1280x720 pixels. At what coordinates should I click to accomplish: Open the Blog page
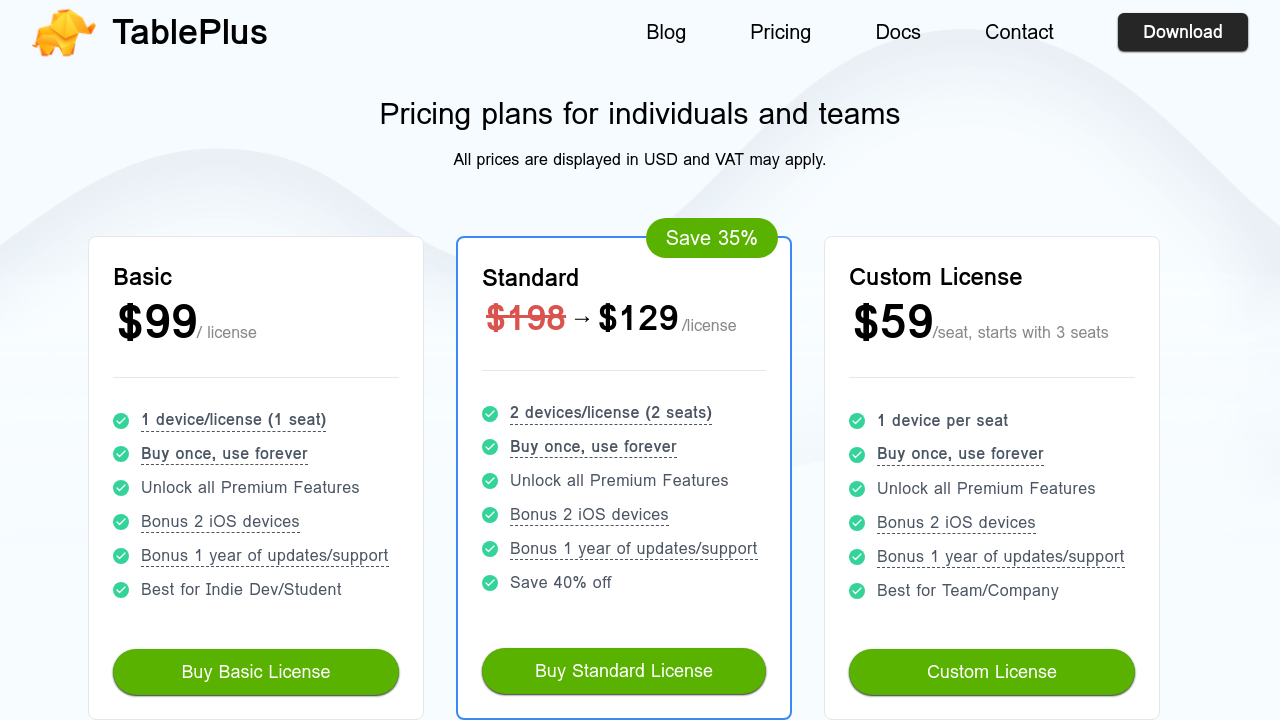pos(666,32)
